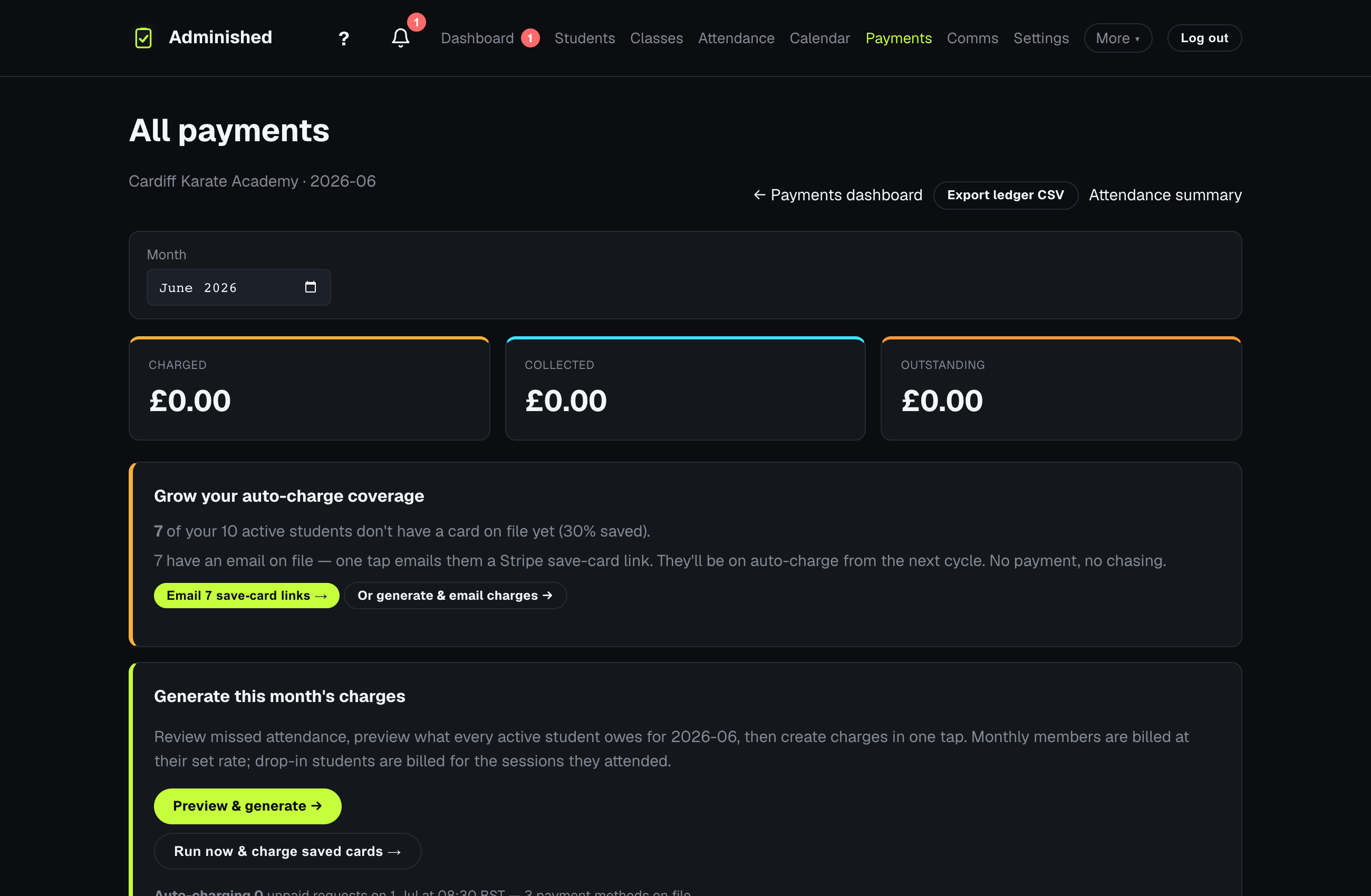Click the COLLECTED £0.00 summary card

(x=685, y=388)
